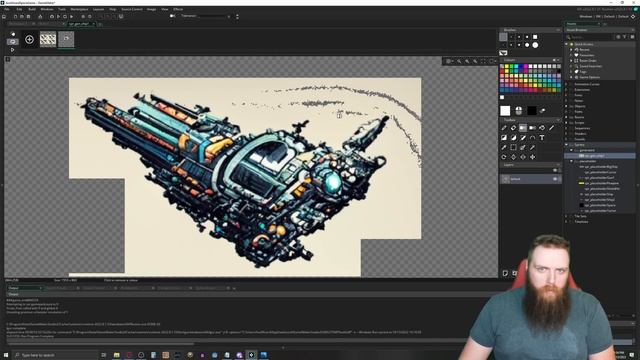The height and width of the screenshot is (360, 640).
Task: Select the Ellipse shape tool
Action: click(x=513, y=138)
